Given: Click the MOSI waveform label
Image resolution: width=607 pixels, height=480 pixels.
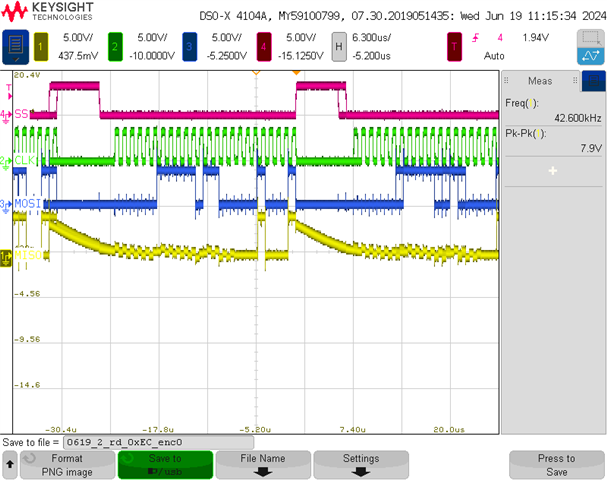Looking at the screenshot, I should pos(27,204).
